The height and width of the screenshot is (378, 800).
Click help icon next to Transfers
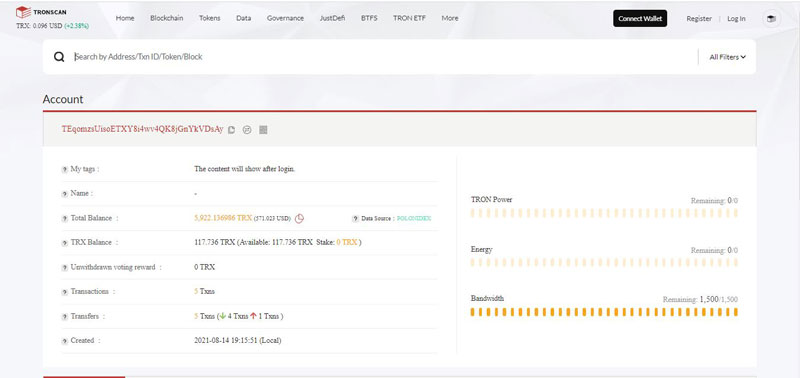pyautogui.click(x=65, y=317)
